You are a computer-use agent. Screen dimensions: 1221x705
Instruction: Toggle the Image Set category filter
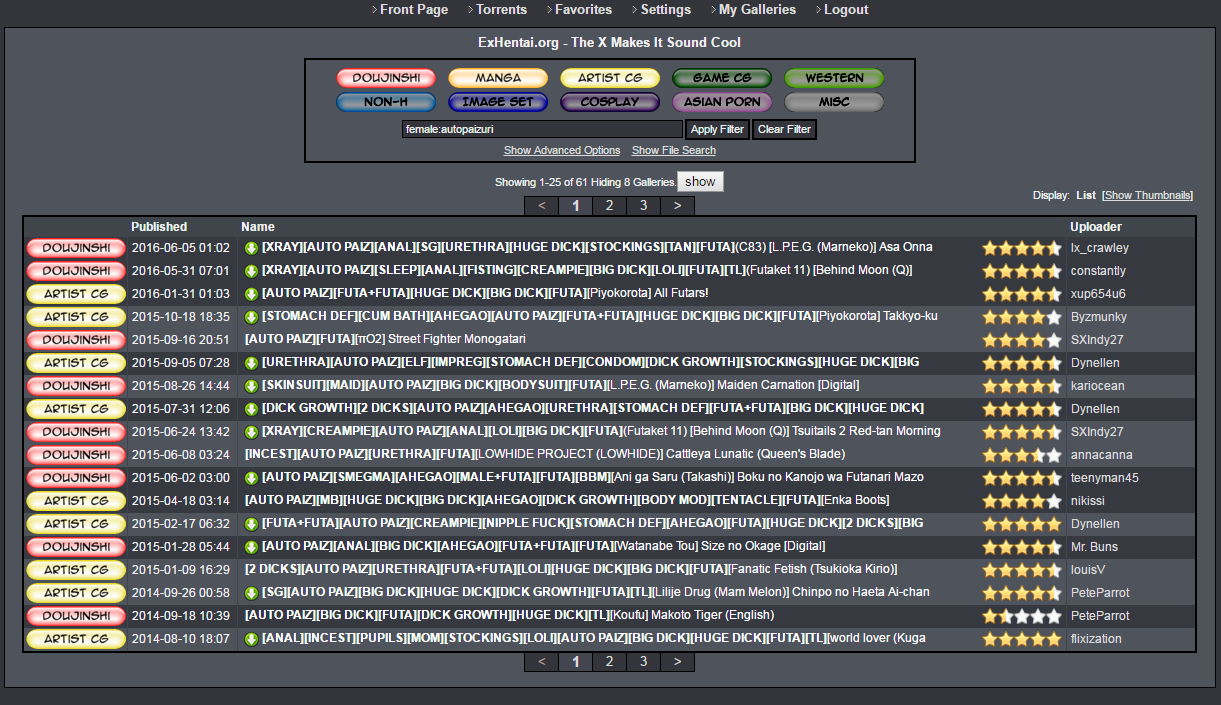point(498,102)
